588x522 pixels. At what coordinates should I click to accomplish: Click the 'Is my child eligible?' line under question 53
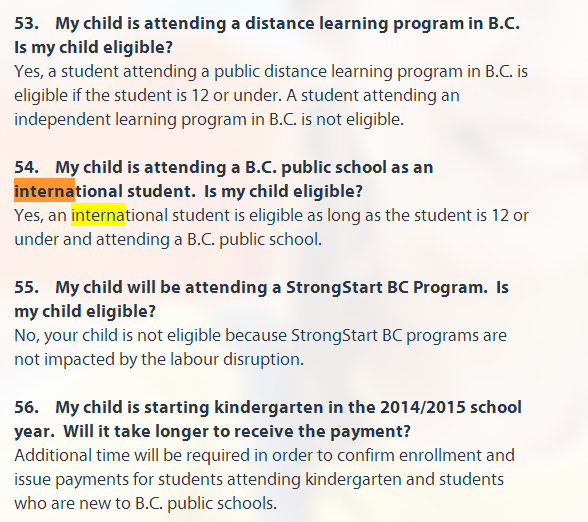93,48
